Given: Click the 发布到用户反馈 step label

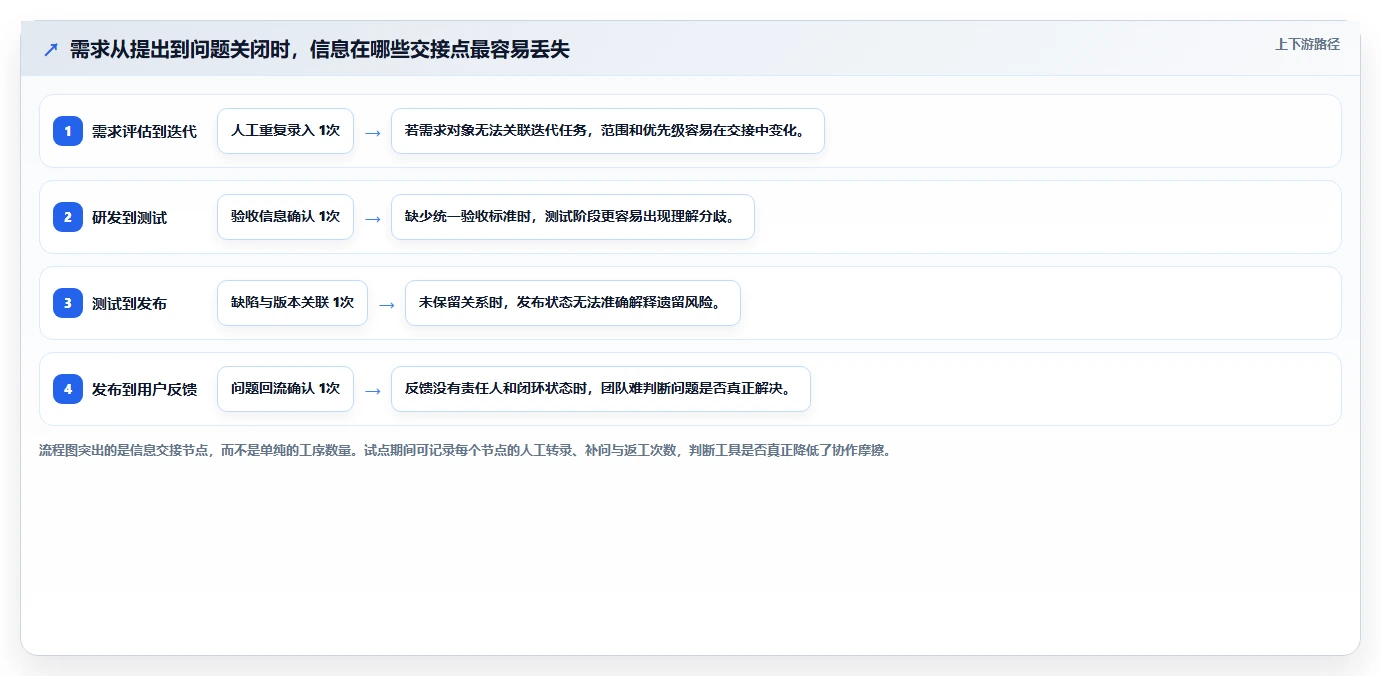Looking at the screenshot, I should coord(144,389).
